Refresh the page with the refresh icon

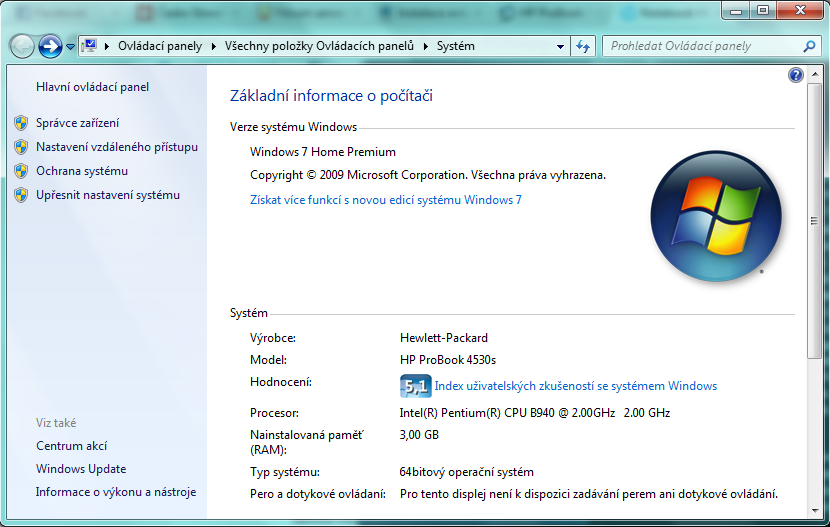pos(583,47)
